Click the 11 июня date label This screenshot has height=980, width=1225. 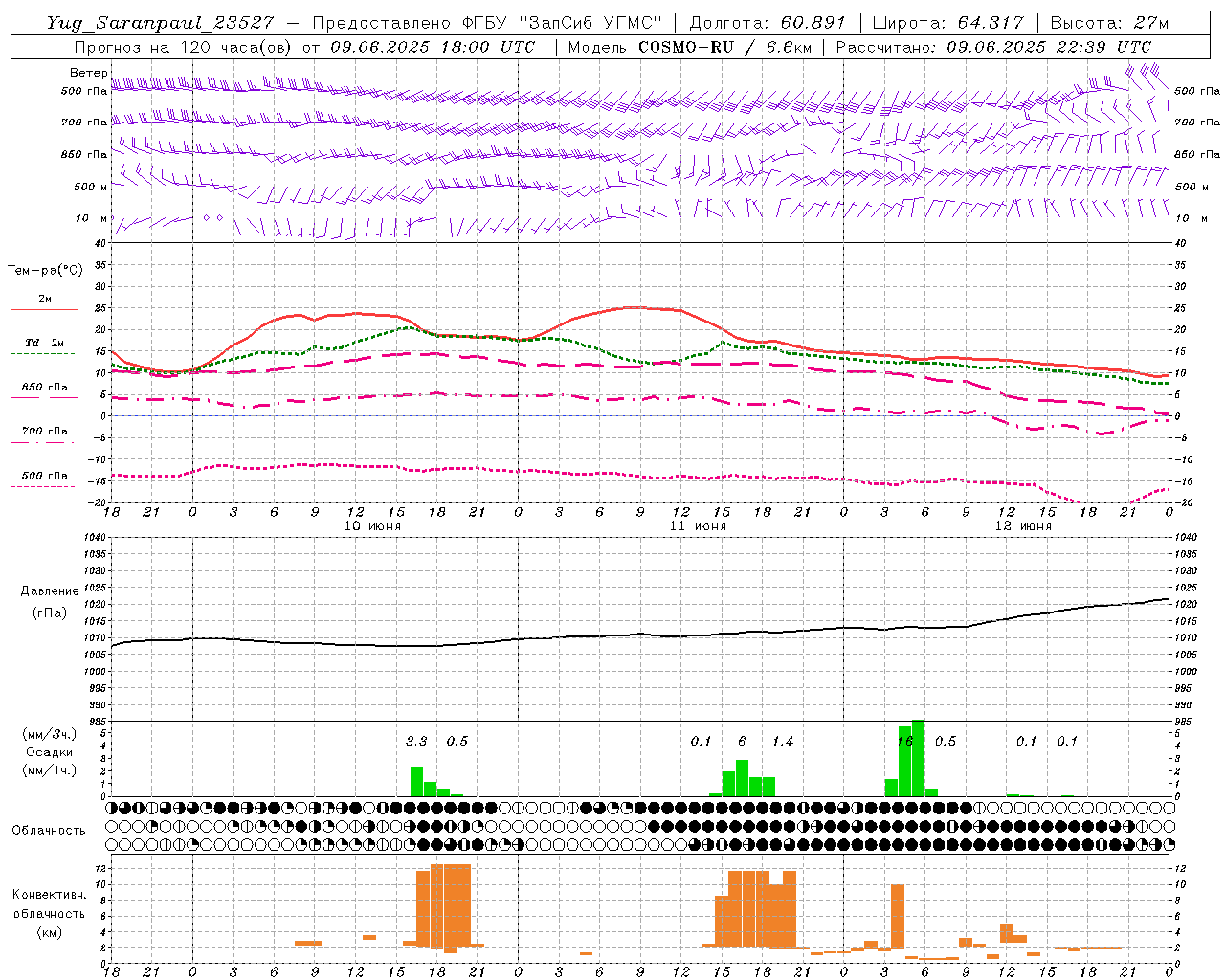698,526
